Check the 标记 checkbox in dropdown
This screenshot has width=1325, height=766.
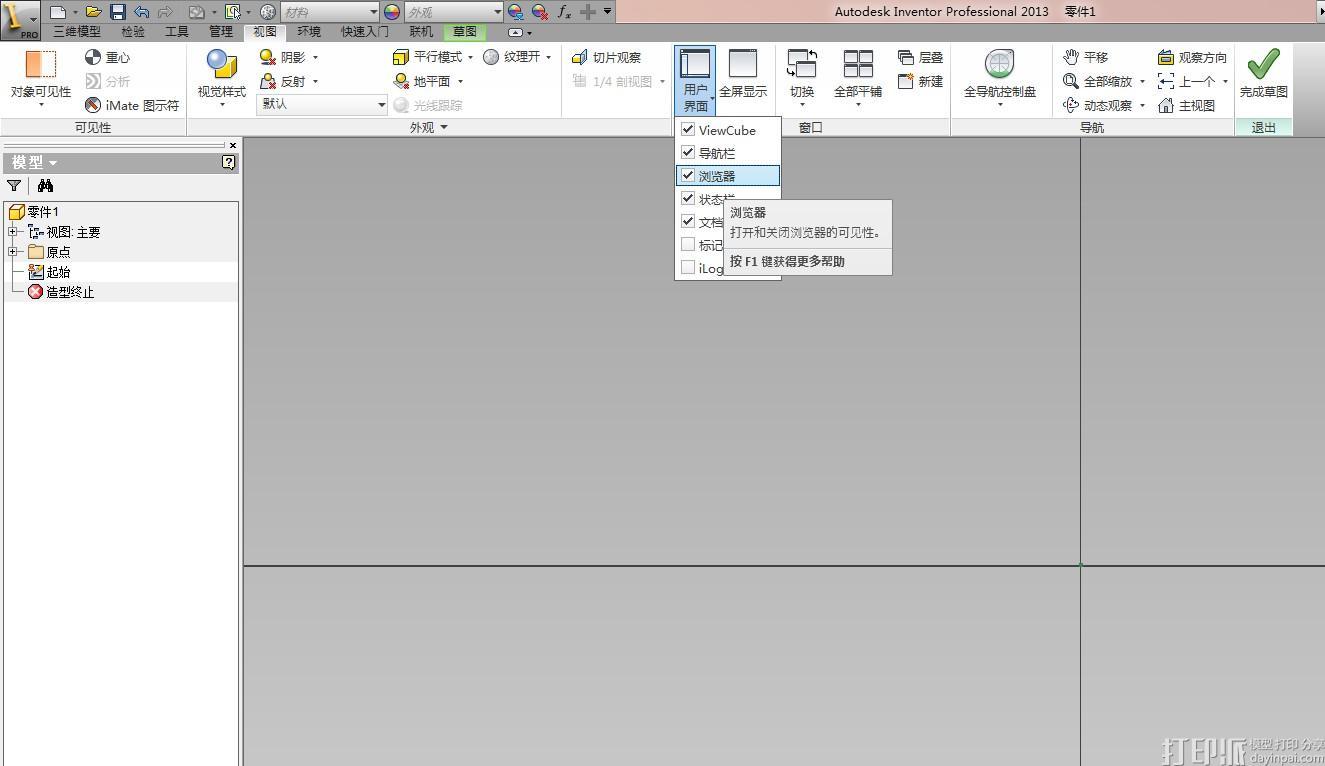(688, 244)
